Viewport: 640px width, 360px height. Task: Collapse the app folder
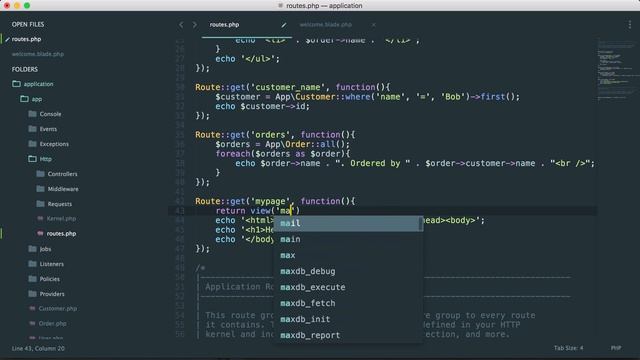pyautogui.click(x=37, y=99)
